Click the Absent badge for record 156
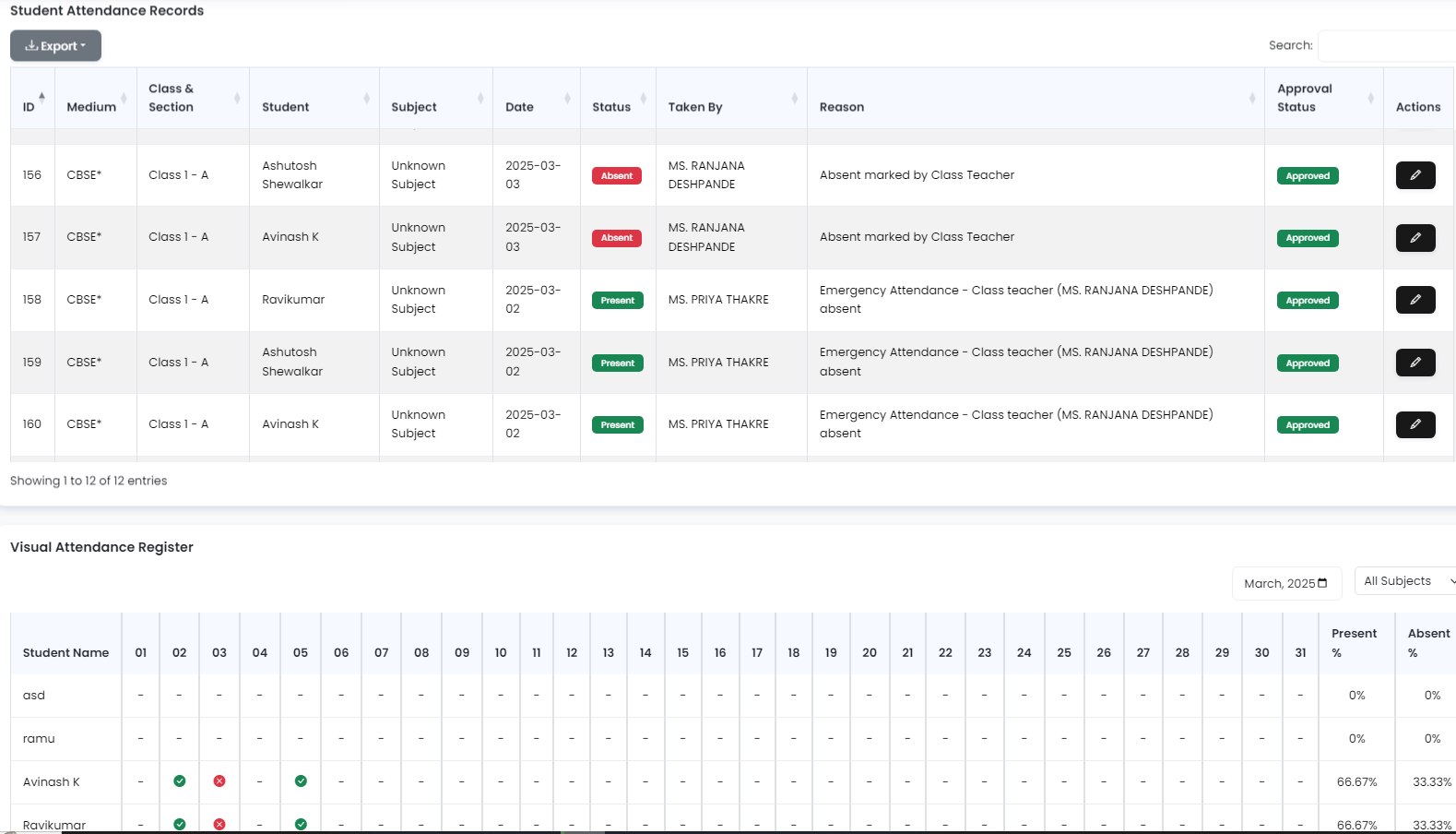 617,176
